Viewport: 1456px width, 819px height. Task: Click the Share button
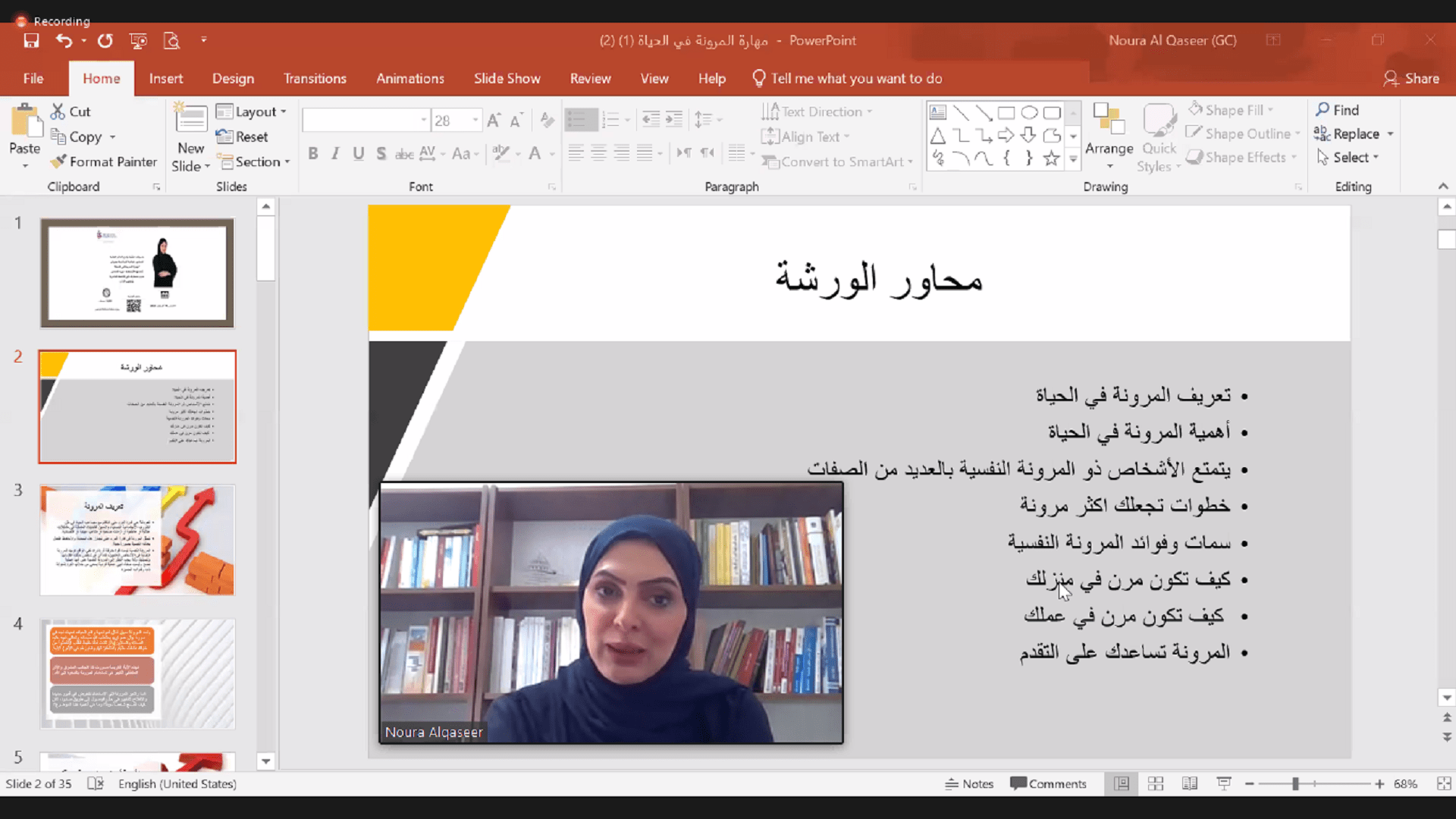click(1411, 78)
